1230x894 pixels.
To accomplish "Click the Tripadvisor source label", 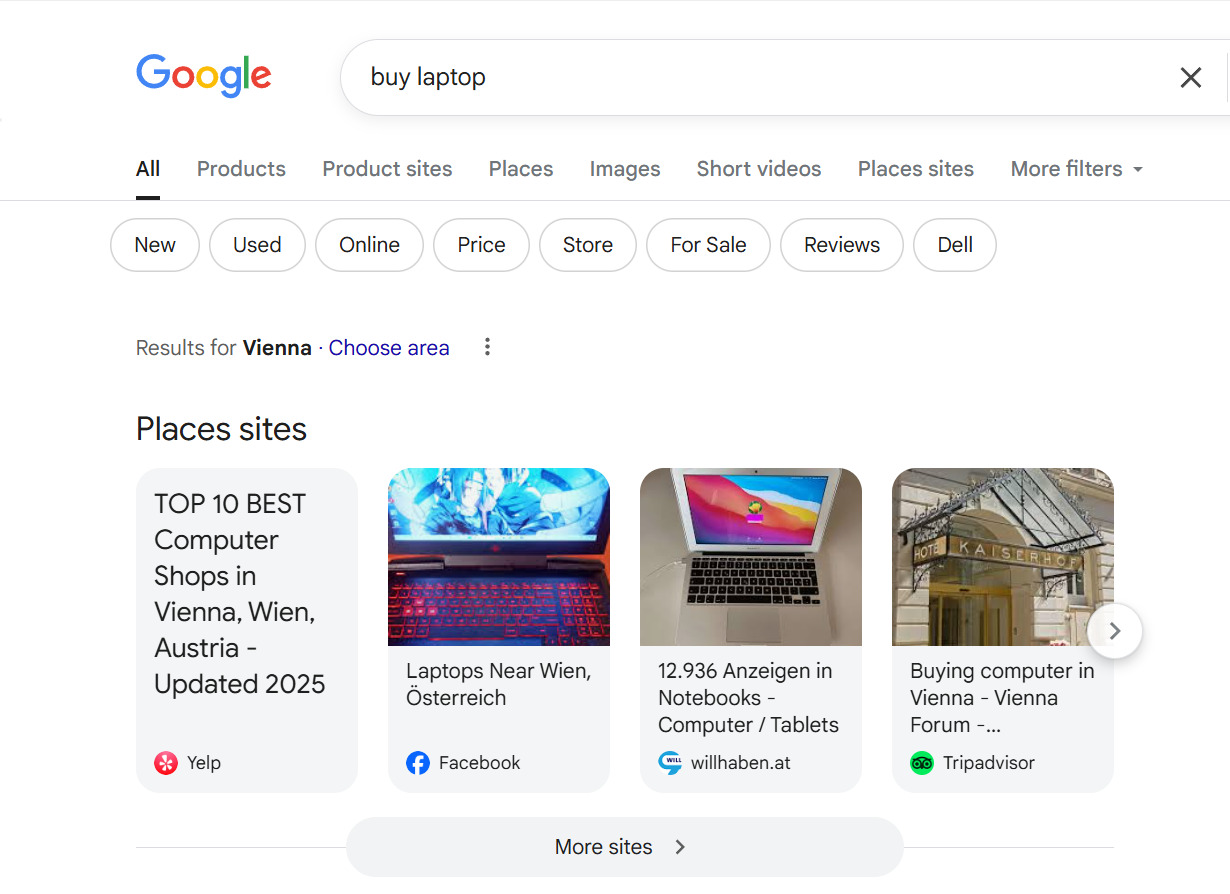I will [x=989, y=763].
